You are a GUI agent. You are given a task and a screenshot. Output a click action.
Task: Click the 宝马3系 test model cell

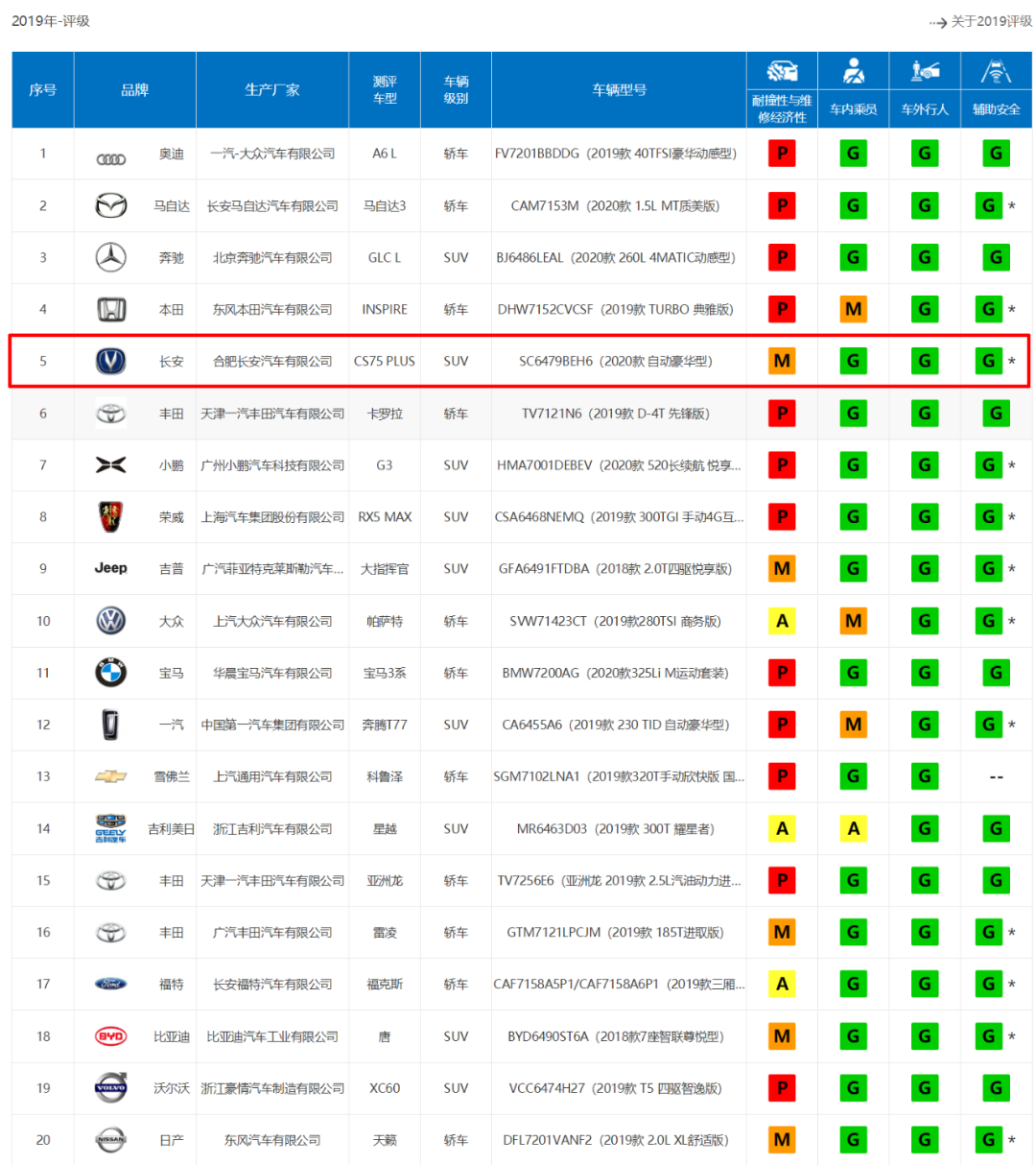pyautogui.click(x=385, y=673)
